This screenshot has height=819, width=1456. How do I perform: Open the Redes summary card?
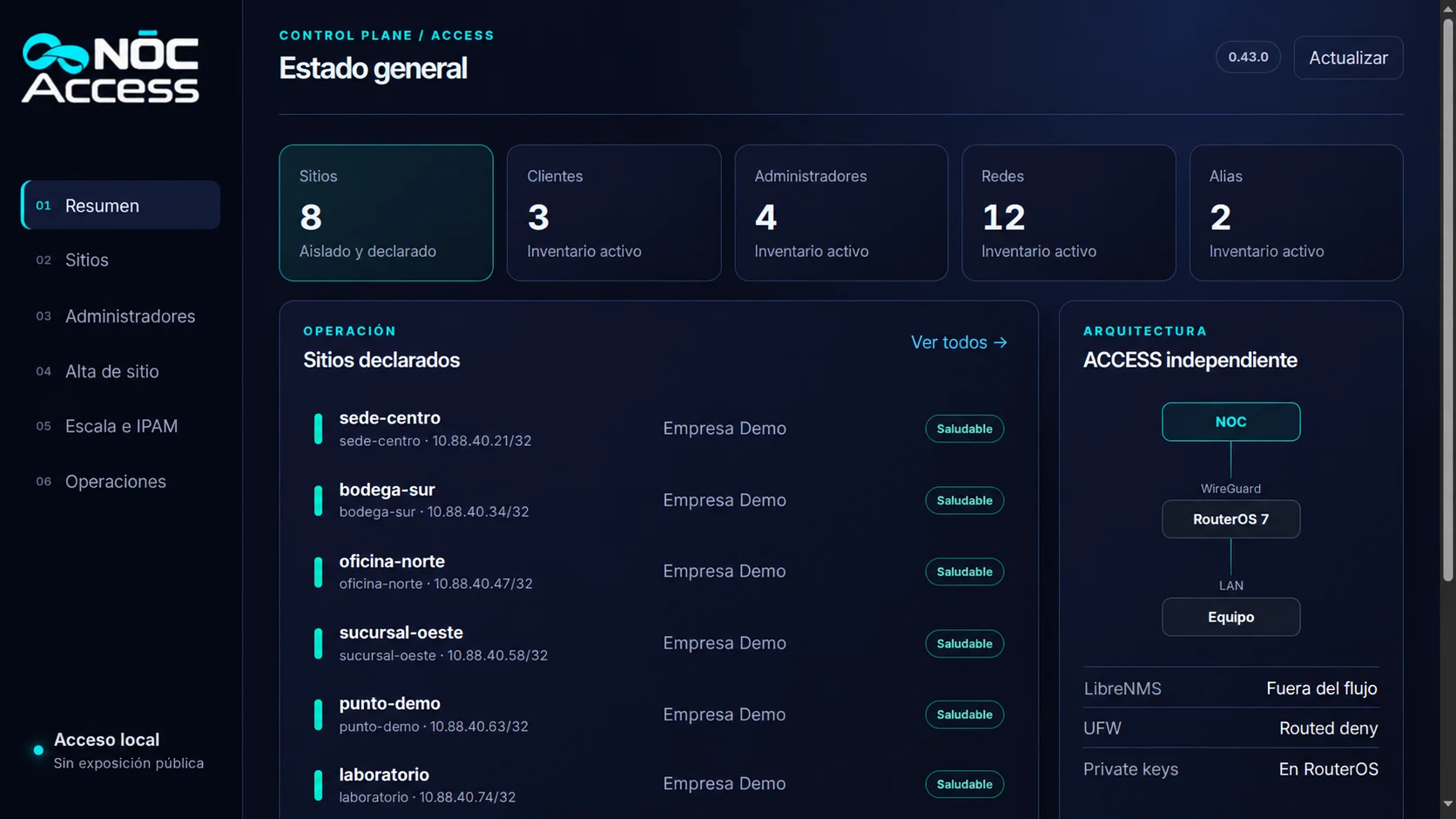tap(1068, 213)
